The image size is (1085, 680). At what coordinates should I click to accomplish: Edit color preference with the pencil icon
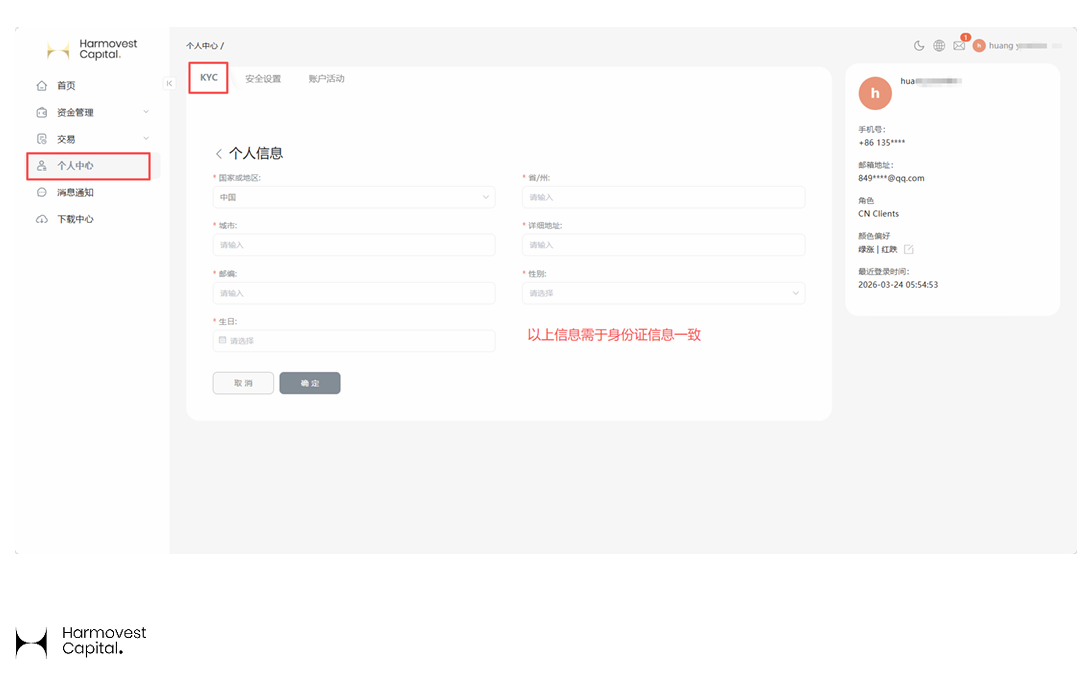909,249
